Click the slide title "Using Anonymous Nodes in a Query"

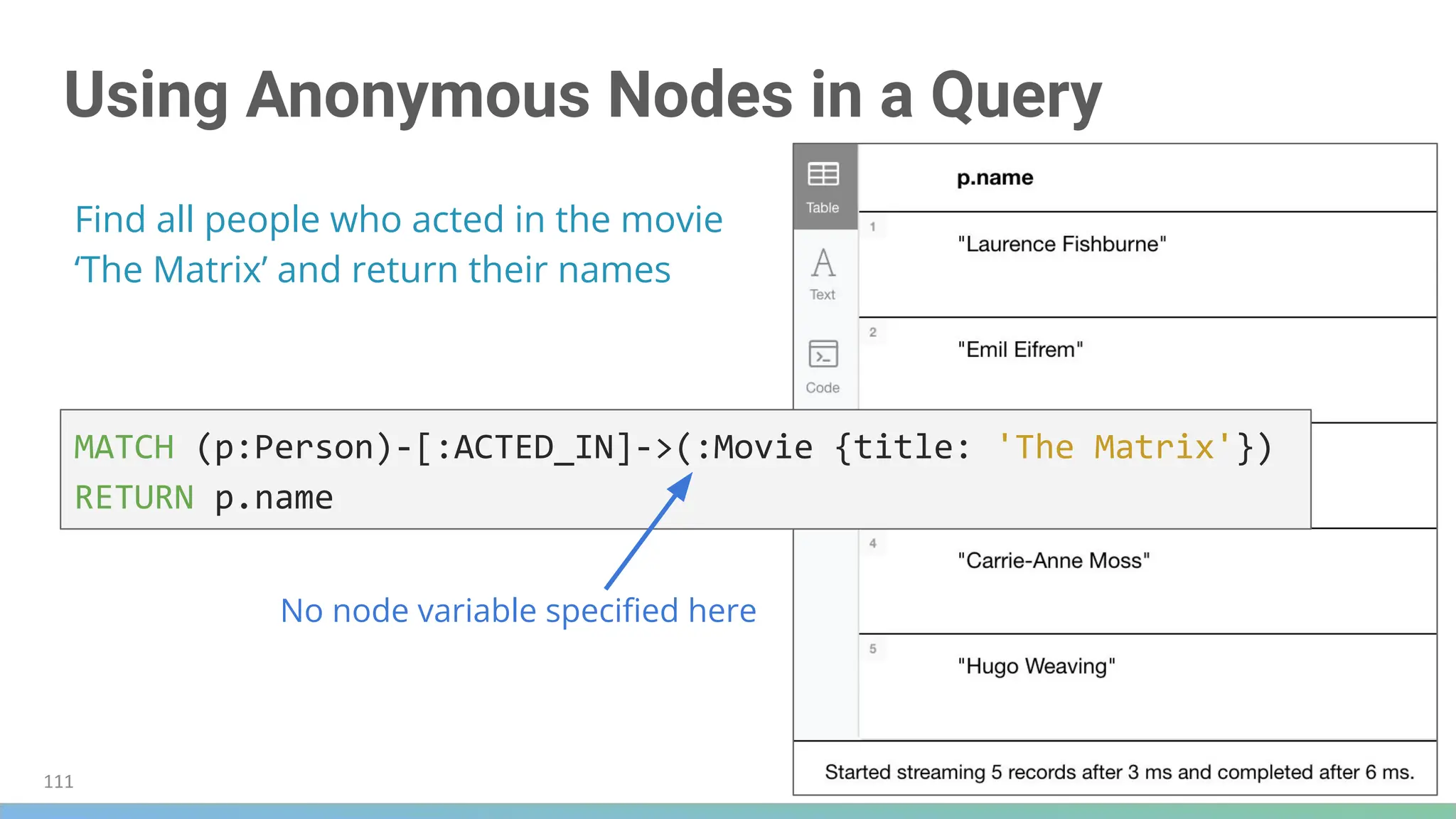pos(583,95)
